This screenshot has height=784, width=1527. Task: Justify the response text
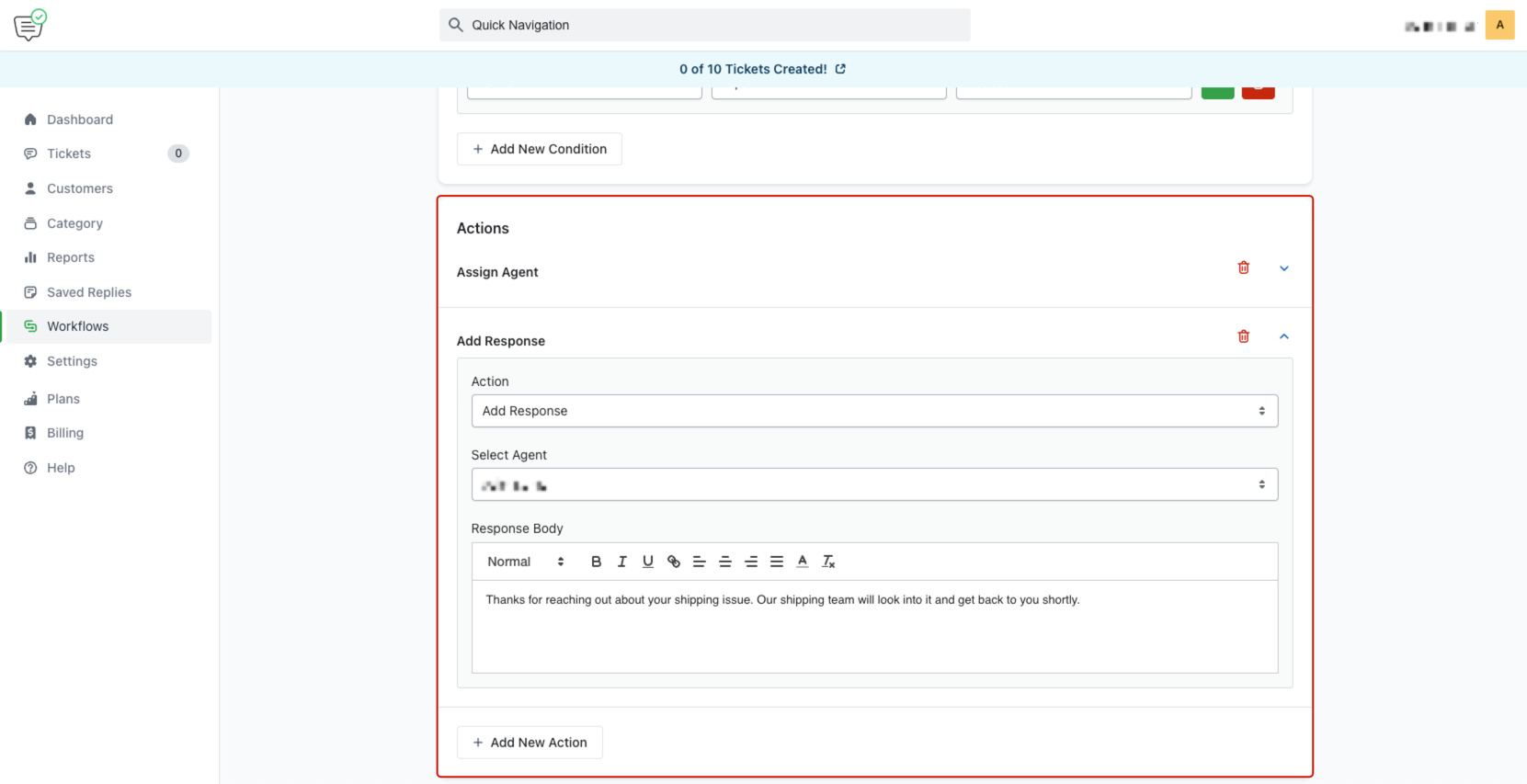[x=777, y=562]
